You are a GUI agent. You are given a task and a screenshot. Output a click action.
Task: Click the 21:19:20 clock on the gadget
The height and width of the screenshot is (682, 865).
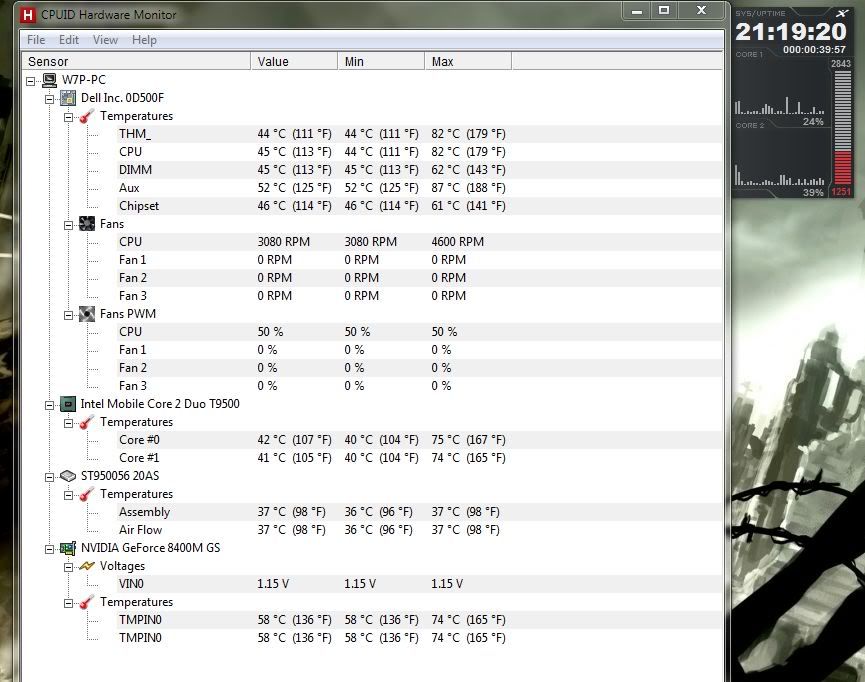pos(791,31)
